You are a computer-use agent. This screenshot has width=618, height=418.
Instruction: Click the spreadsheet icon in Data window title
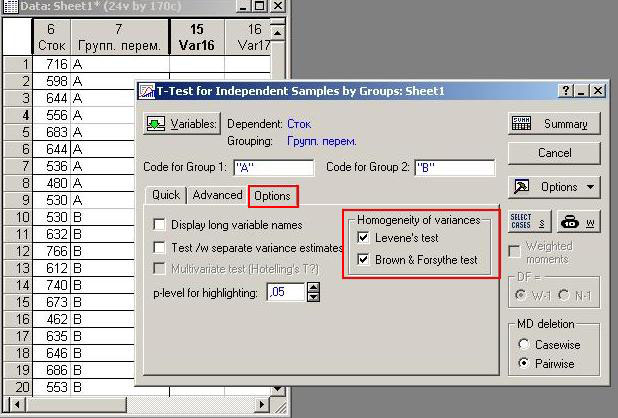10,6
